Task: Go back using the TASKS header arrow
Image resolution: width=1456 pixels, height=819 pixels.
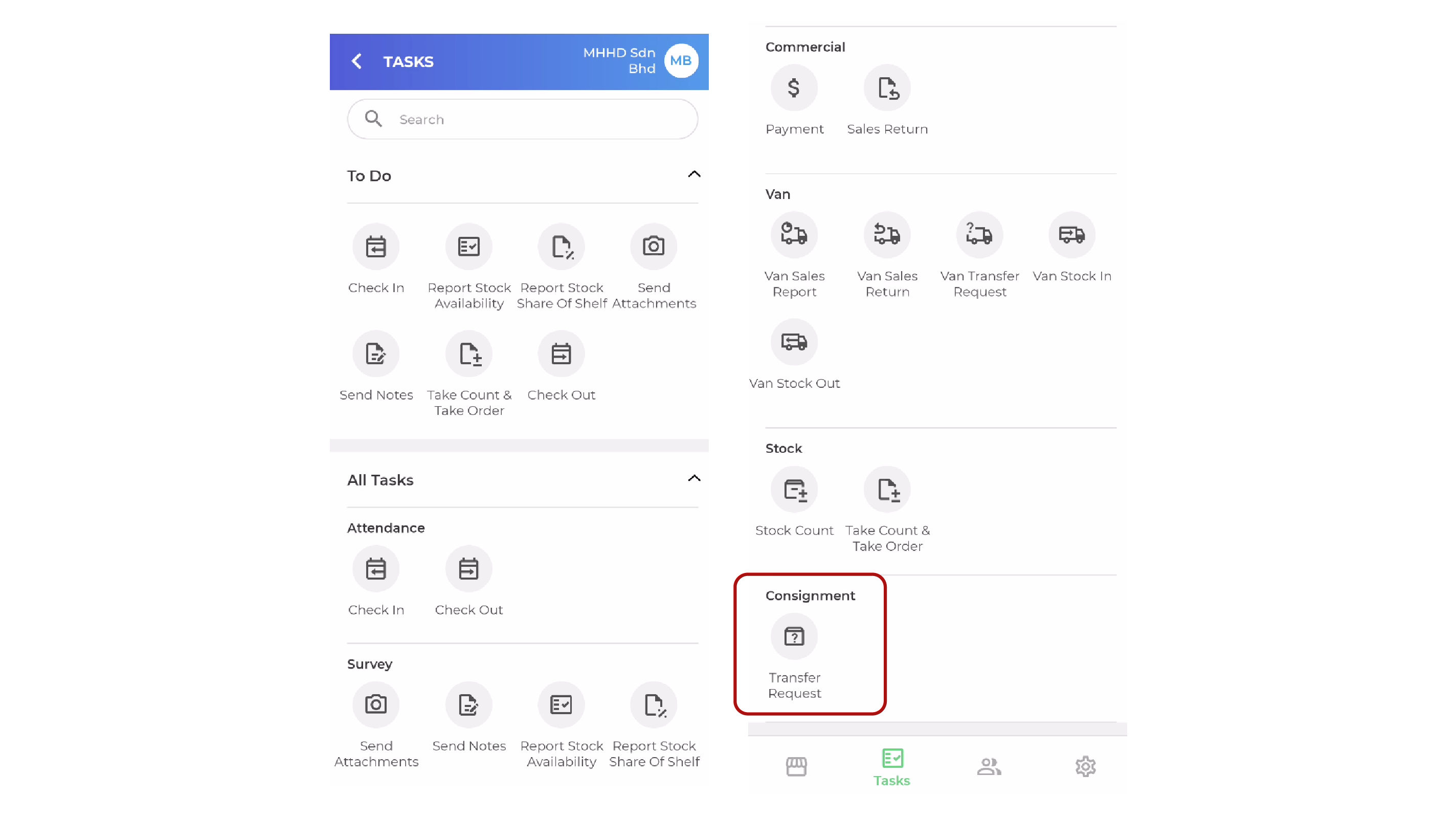Action: (x=356, y=61)
